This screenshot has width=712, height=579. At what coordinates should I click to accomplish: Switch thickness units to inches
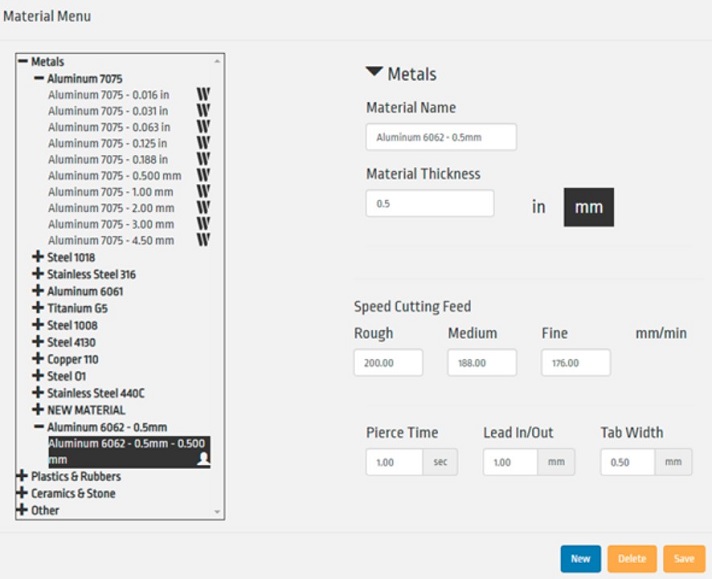click(538, 207)
